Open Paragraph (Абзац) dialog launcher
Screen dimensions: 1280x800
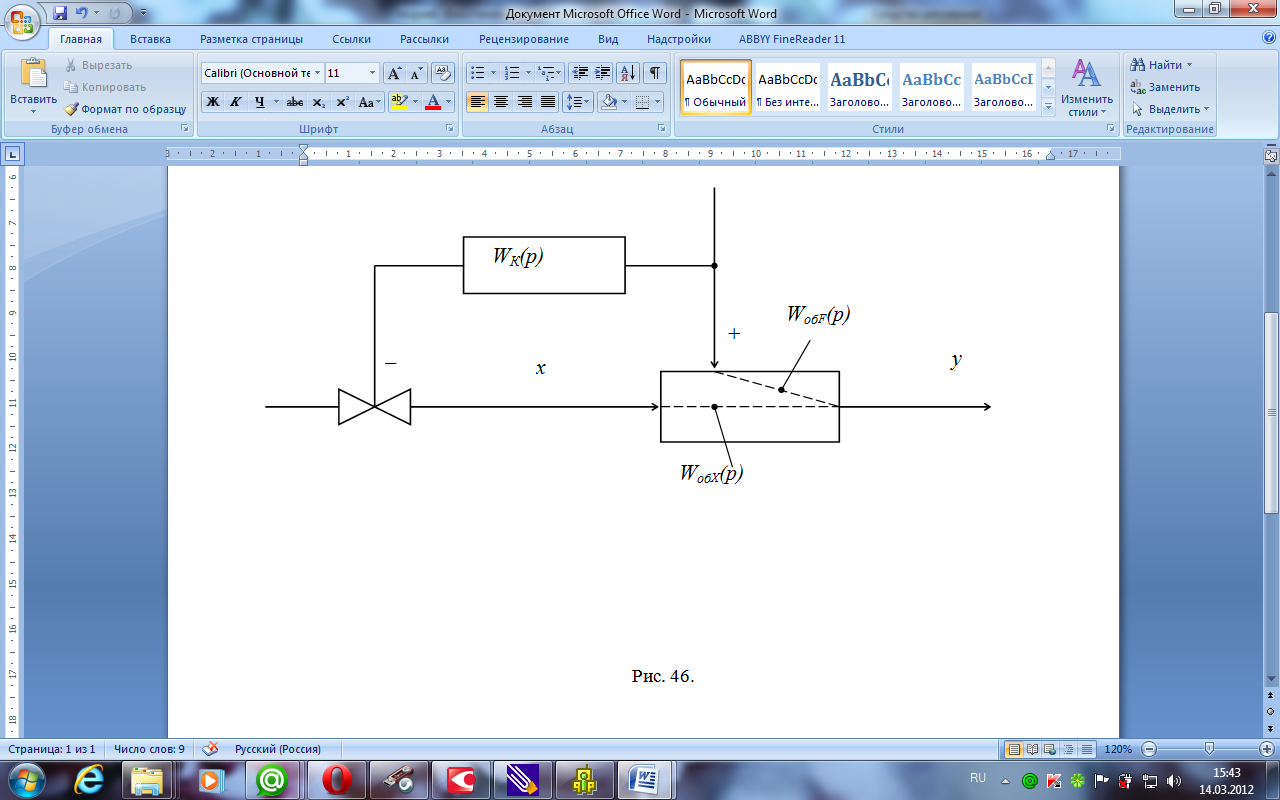(x=662, y=129)
